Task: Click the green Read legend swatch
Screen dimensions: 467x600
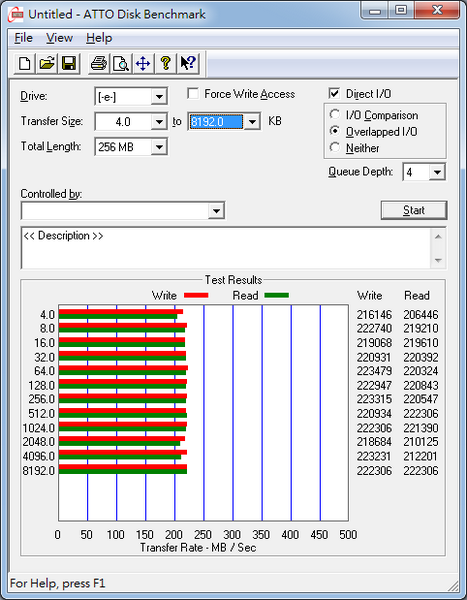Action: tap(276, 295)
